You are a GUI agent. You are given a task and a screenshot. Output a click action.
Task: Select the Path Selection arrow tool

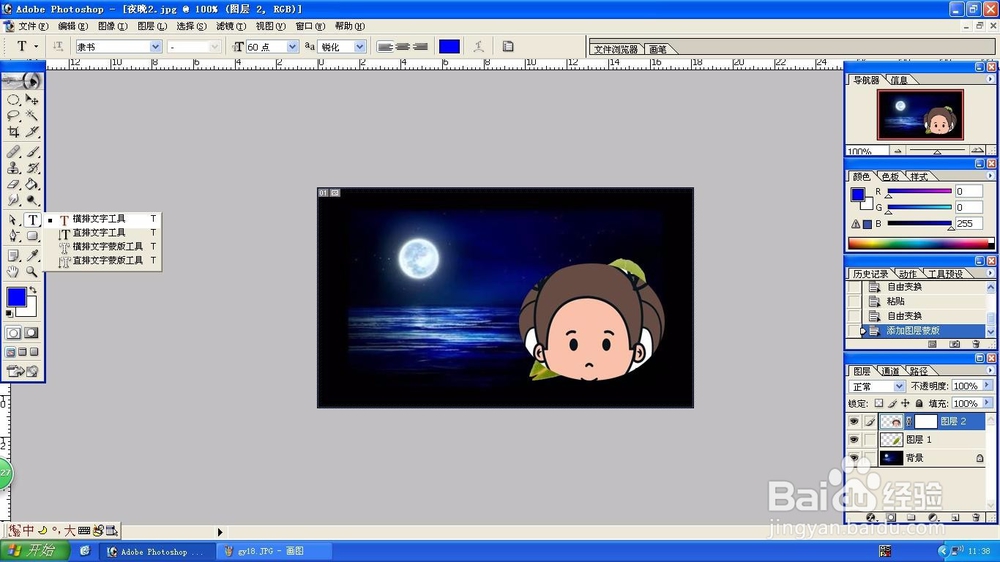tap(13, 220)
